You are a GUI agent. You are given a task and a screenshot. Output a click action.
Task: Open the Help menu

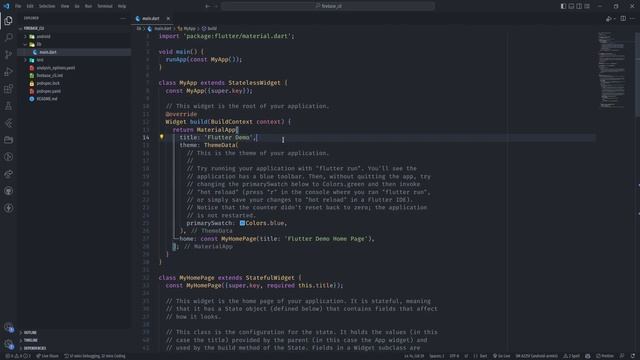pos(122,6)
